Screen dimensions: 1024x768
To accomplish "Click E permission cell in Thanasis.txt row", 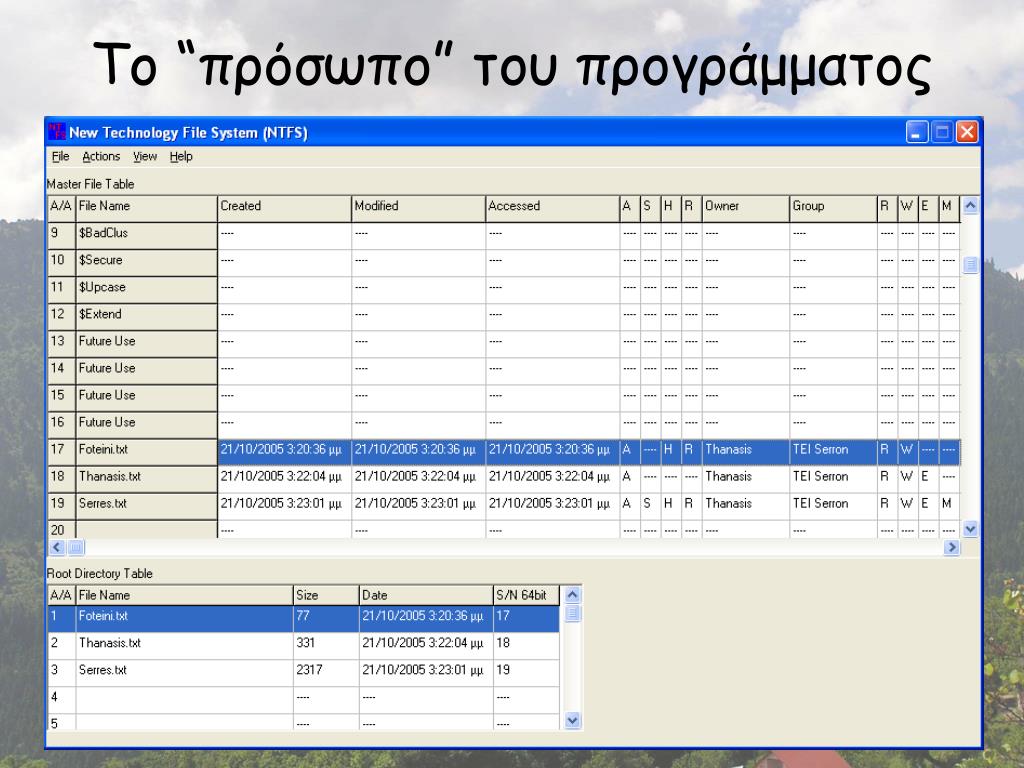I will coord(928,477).
